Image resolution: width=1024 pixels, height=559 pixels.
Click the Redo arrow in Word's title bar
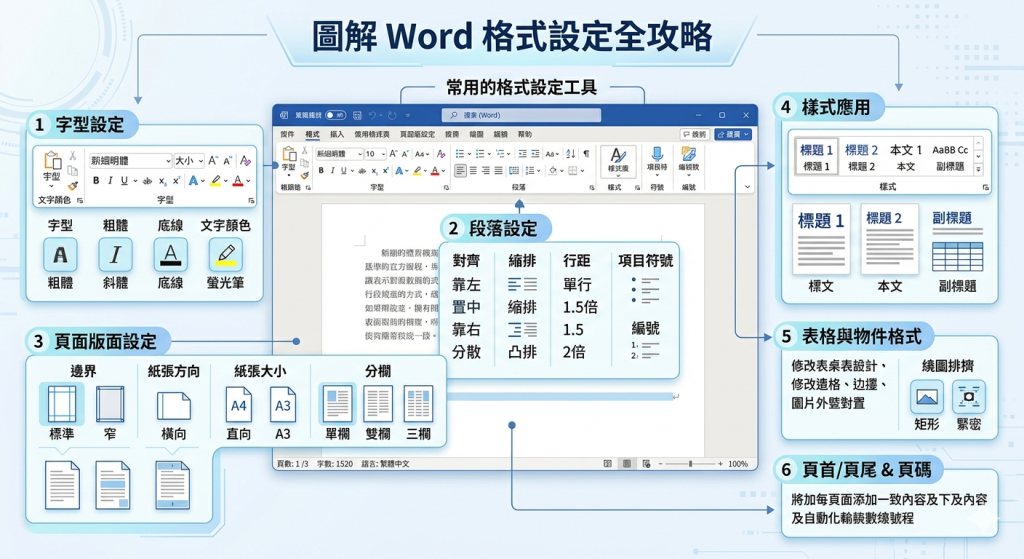(392, 116)
